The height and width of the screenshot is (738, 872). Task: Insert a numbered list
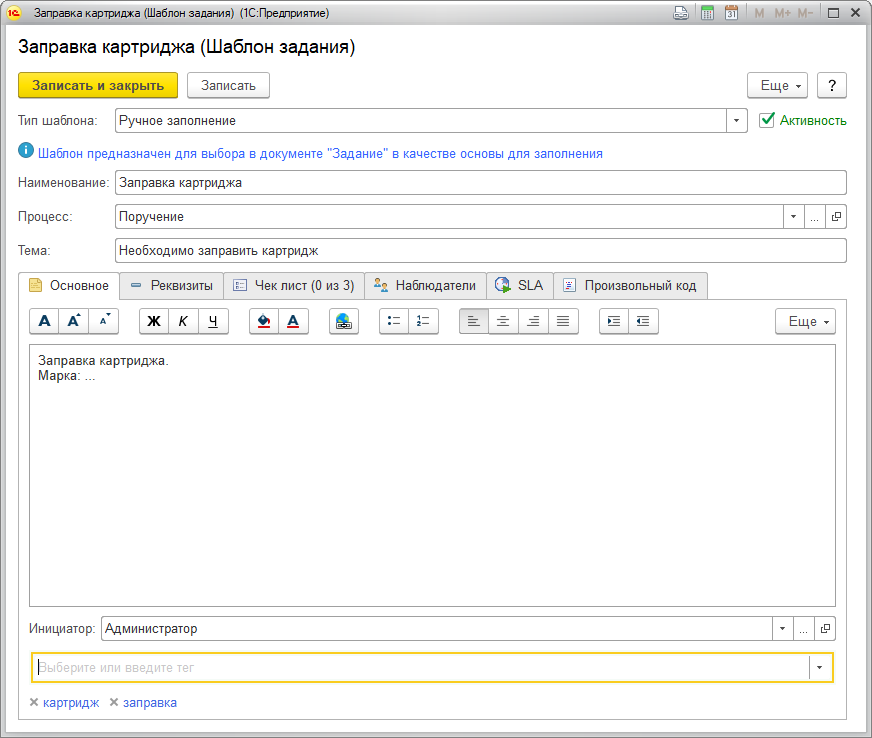click(x=423, y=321)
